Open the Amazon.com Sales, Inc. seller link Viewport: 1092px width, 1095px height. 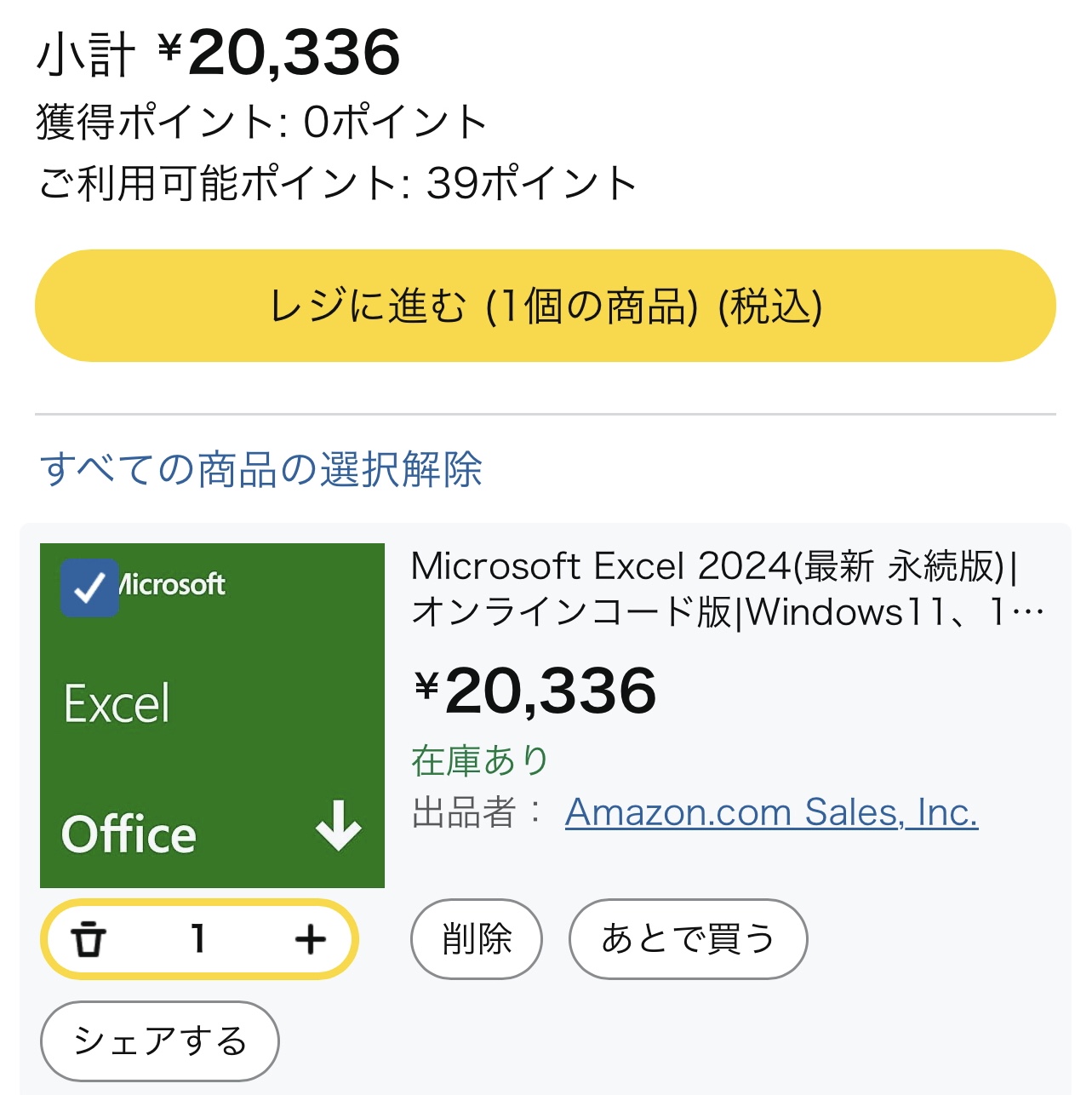771,812
